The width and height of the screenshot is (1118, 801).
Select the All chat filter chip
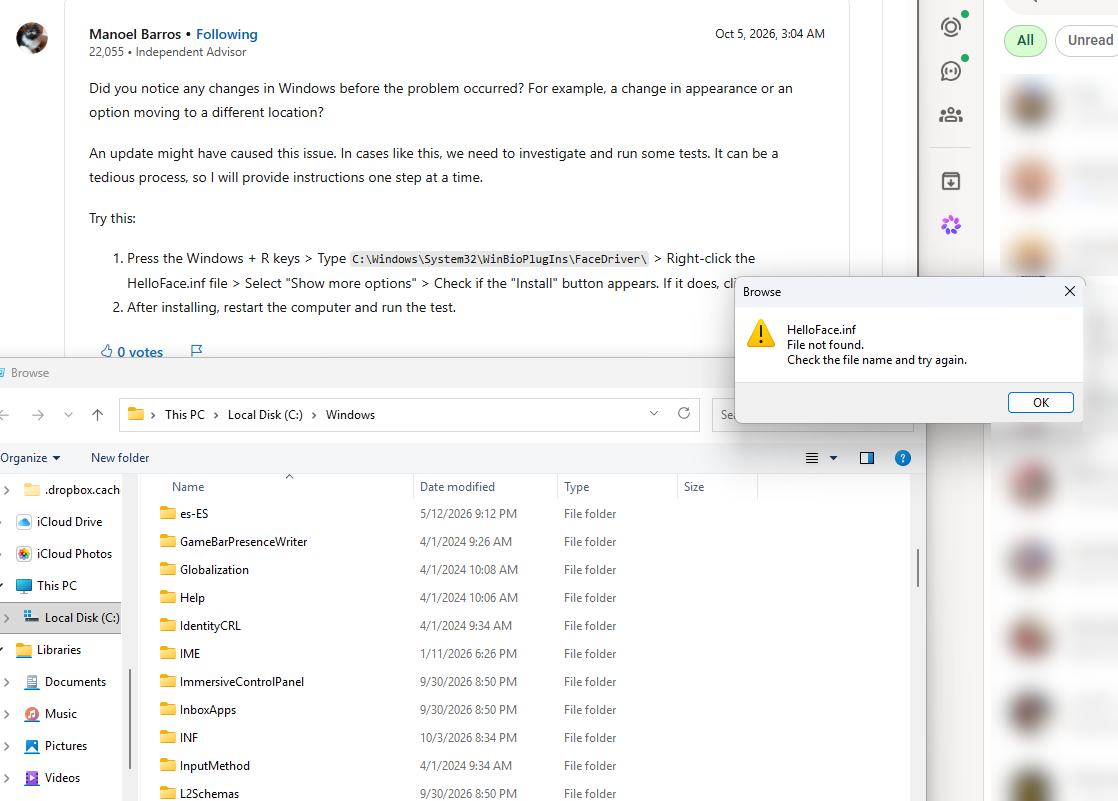point(1025,41)
